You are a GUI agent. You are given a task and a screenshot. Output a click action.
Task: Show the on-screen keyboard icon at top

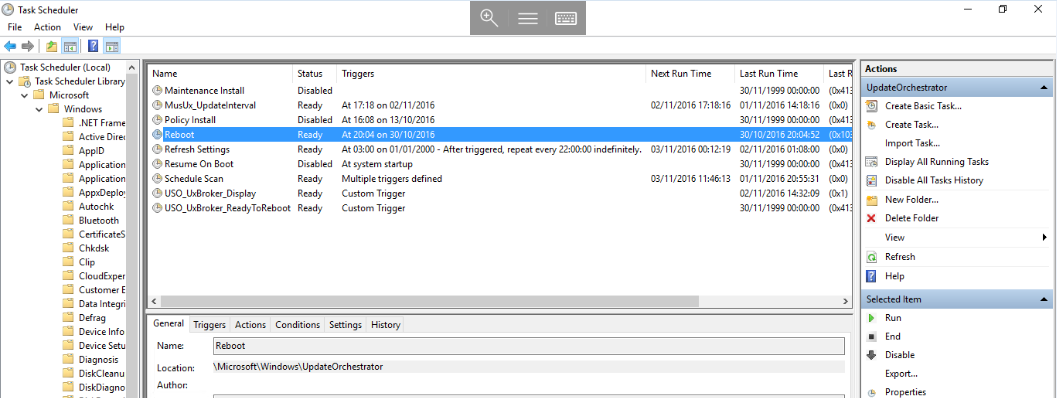566,18
